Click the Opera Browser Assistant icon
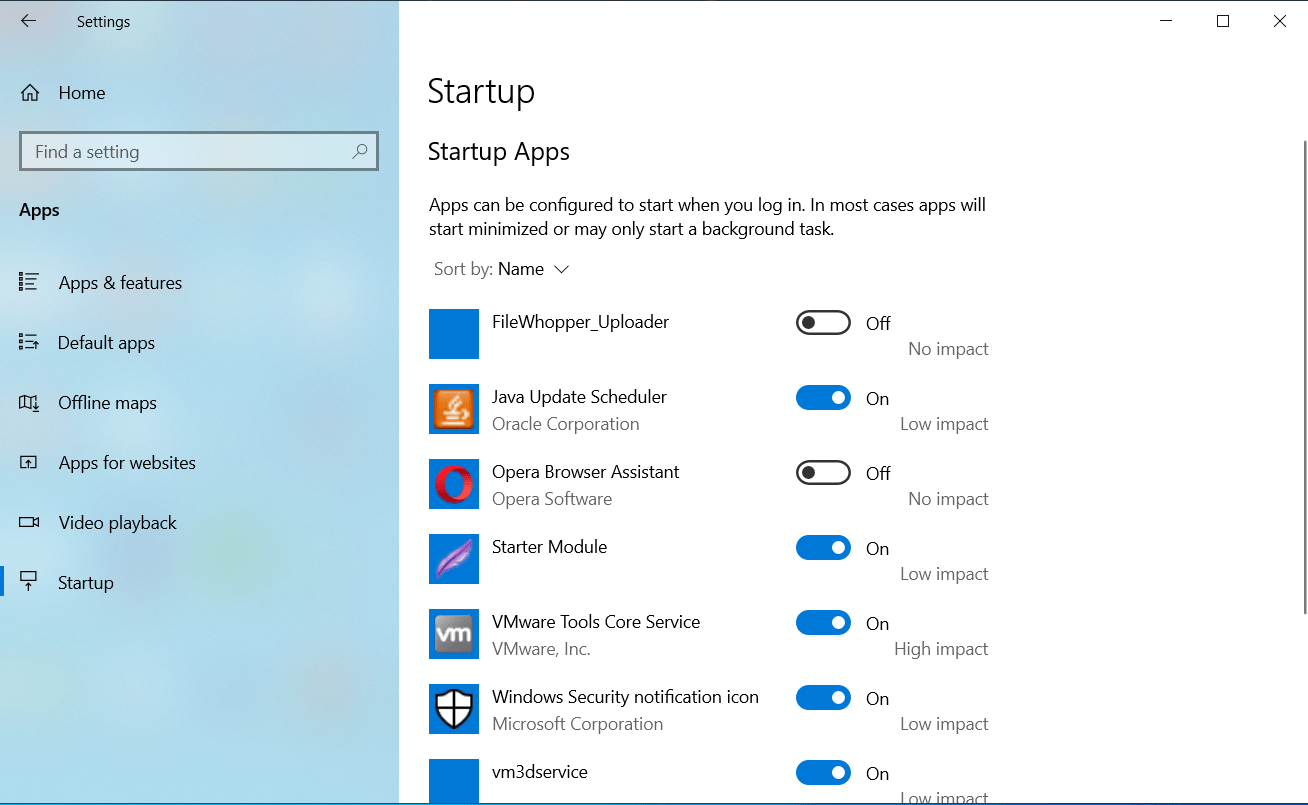The image size is (1308, 805). tap(454, 484)
